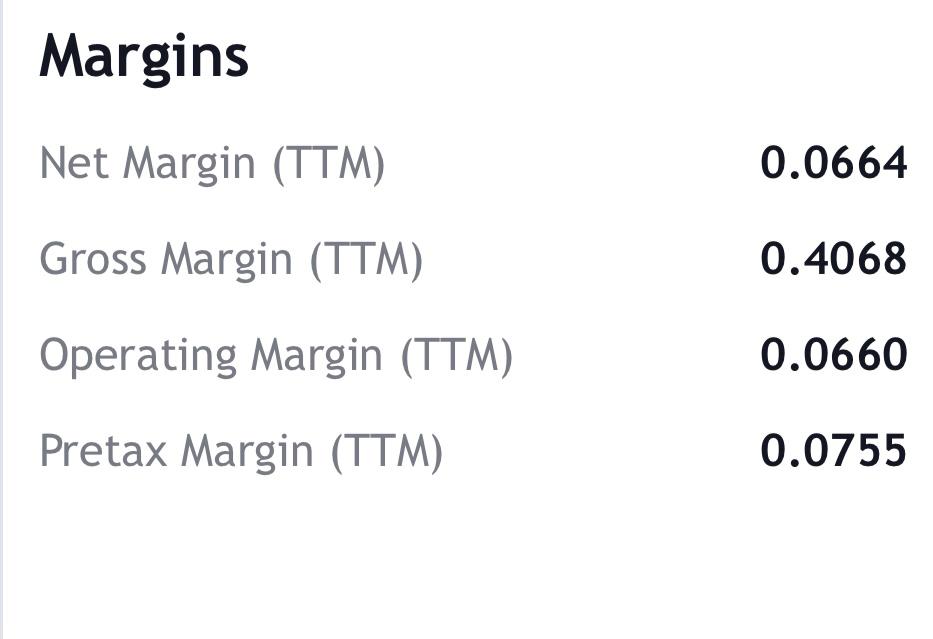
Task: Select the Gross Margin (TTM) label
Action: (231, 259)
